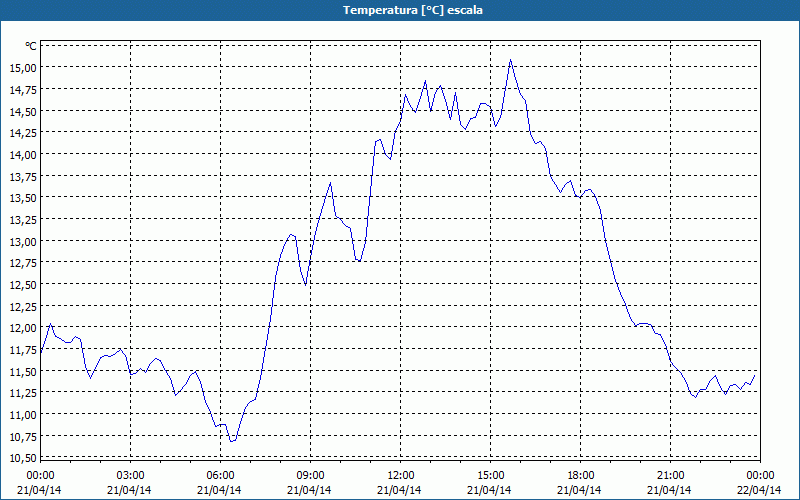
Task: Click the 14,25 axis label
Action: tap(22, 133)
